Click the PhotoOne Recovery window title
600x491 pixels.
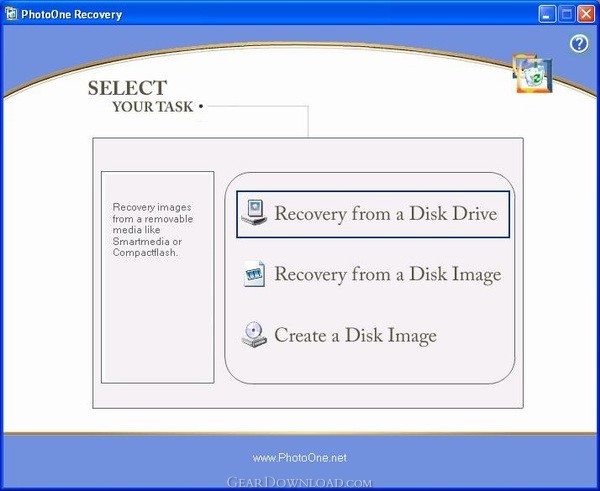(72, 15)
